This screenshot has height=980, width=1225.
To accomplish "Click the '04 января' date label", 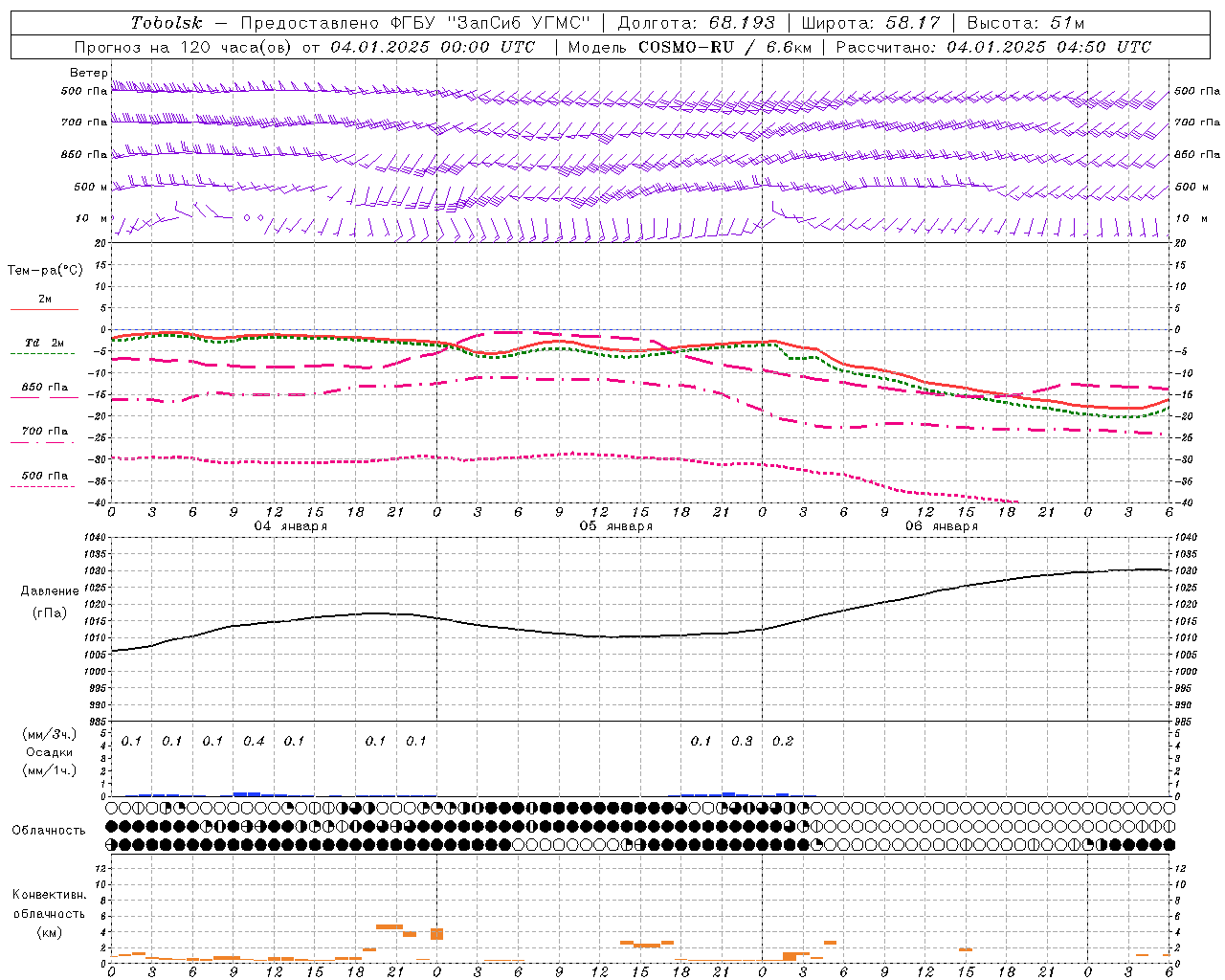I will 291,526.
